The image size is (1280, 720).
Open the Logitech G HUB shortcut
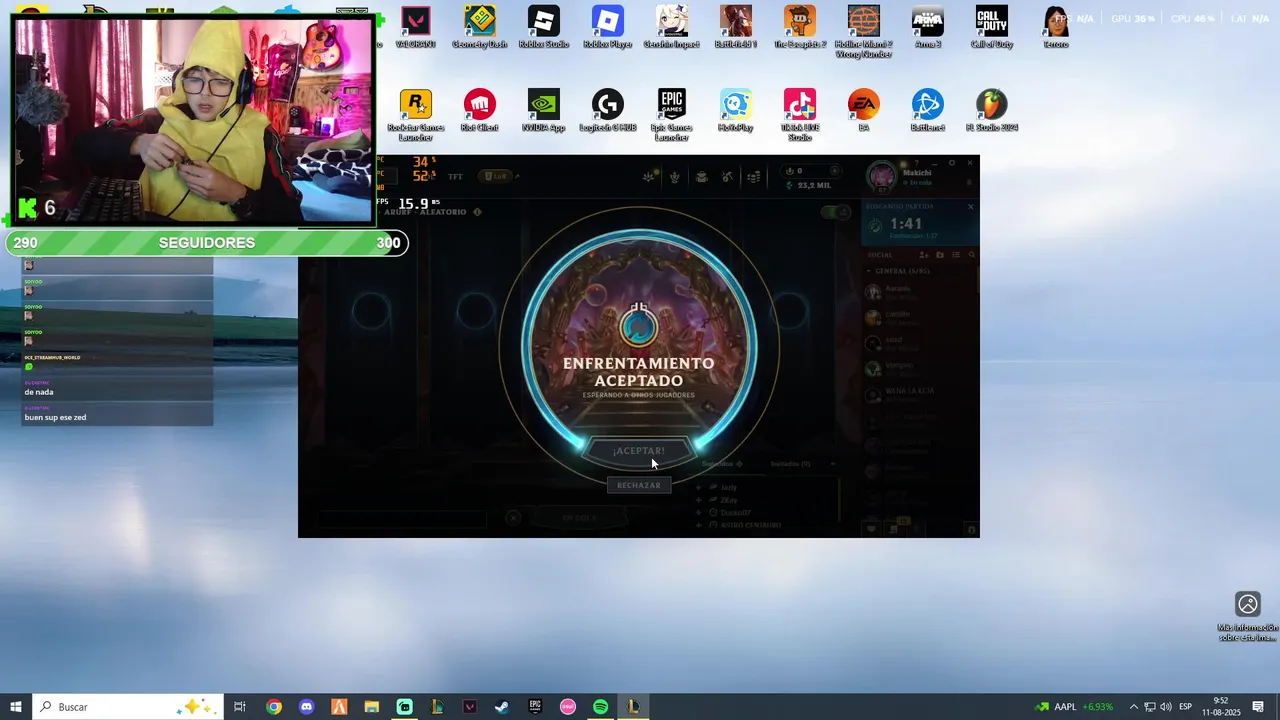tap(607, 111)
